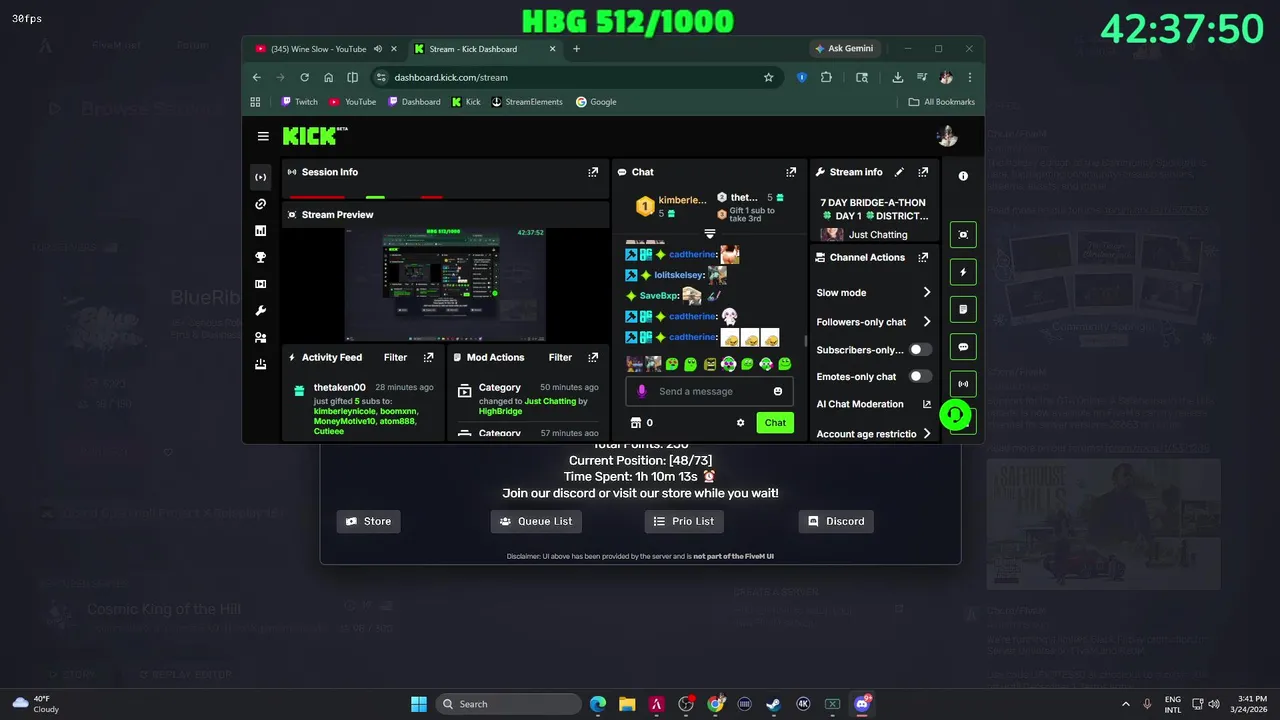
Task: Open the StreamElements bookmark
Action: pos(527,102)
